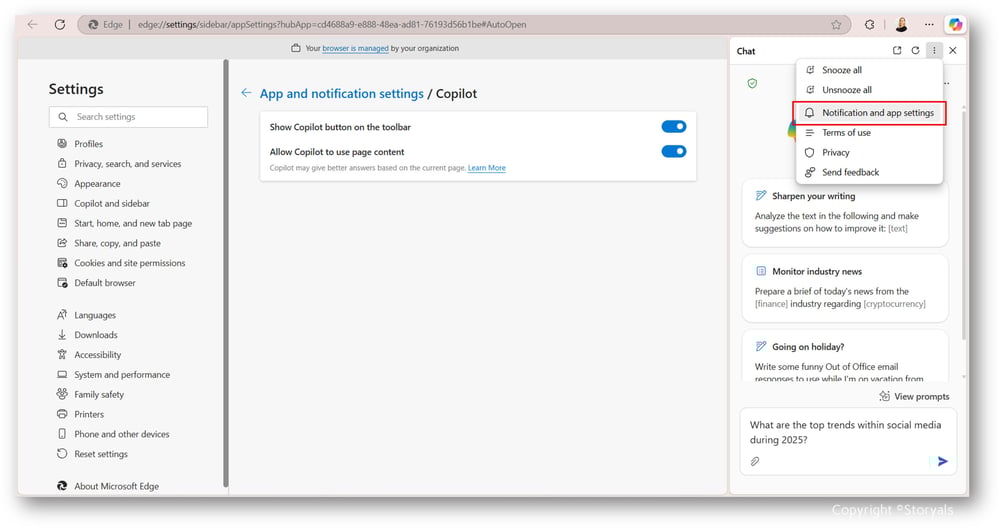Select Unsnooze all in the menu
Image resolution: width=1000 pixels, height=528 pixels.
pos(869,90)
